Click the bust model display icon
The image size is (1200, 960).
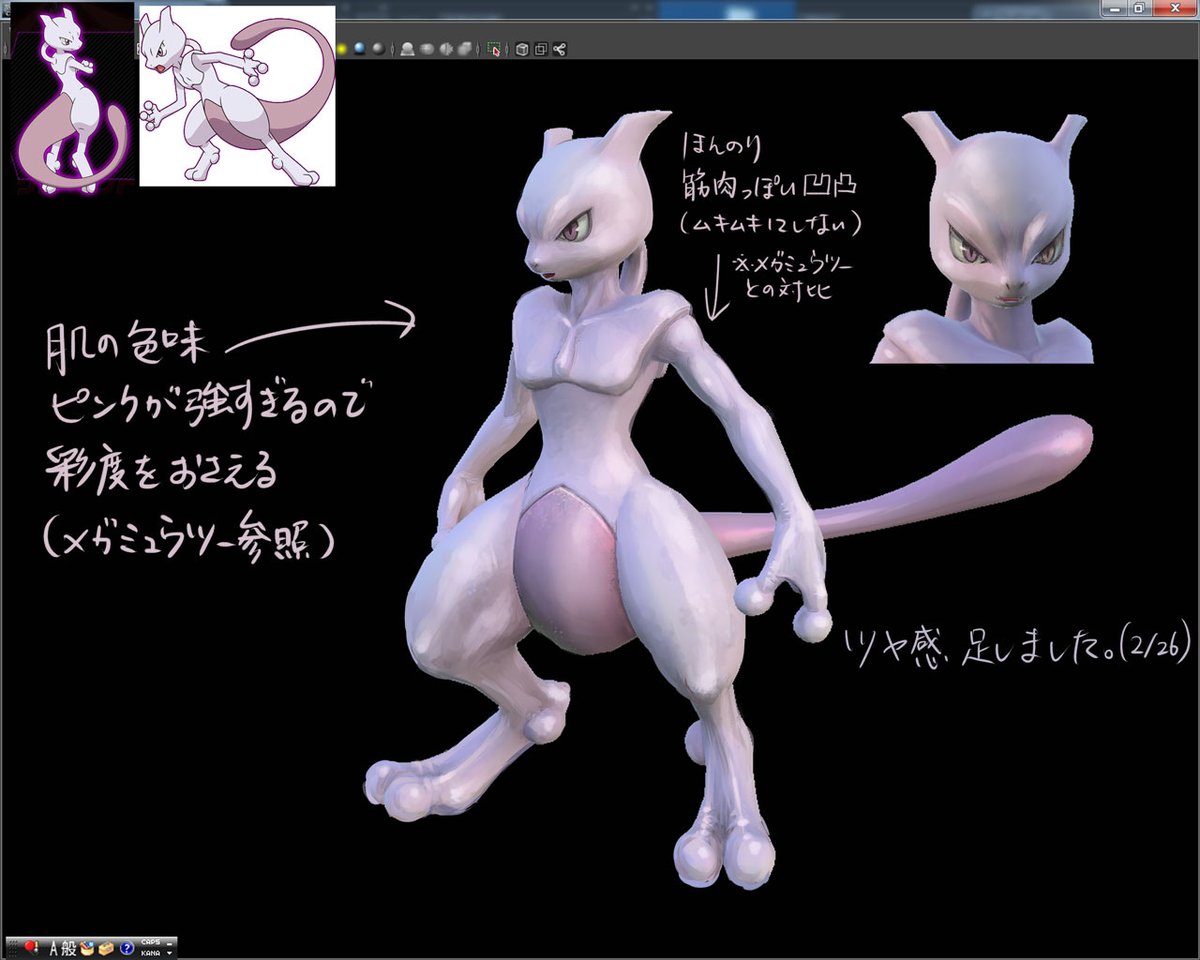[x=408, y=49]
